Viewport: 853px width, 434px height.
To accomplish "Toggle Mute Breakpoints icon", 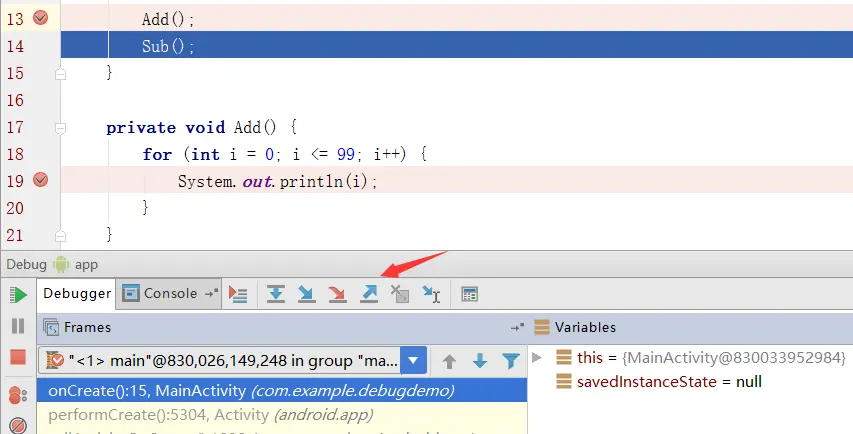I will tap(18, 425).
